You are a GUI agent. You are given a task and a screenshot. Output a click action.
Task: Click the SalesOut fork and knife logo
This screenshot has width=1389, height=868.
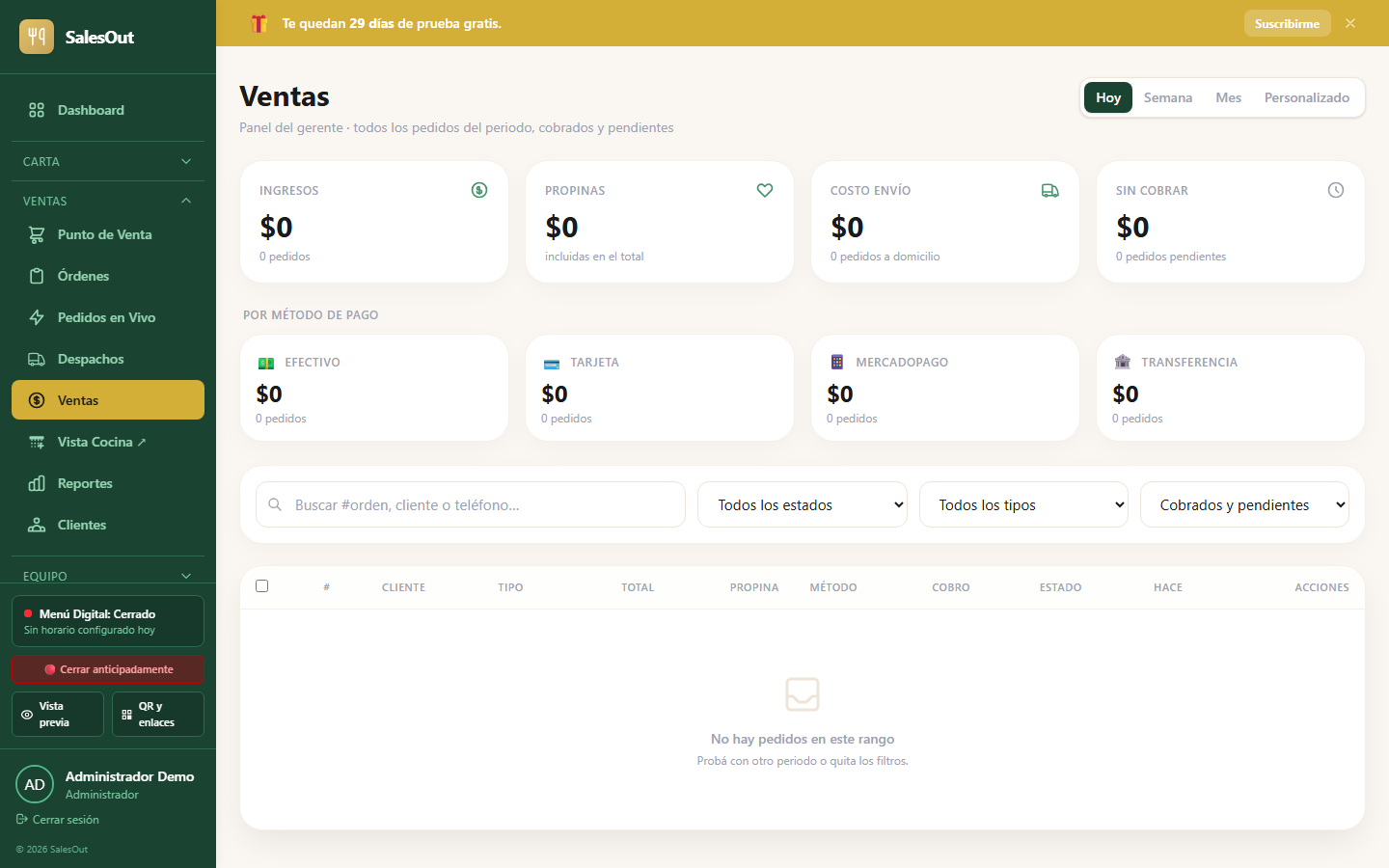point(37,37)
